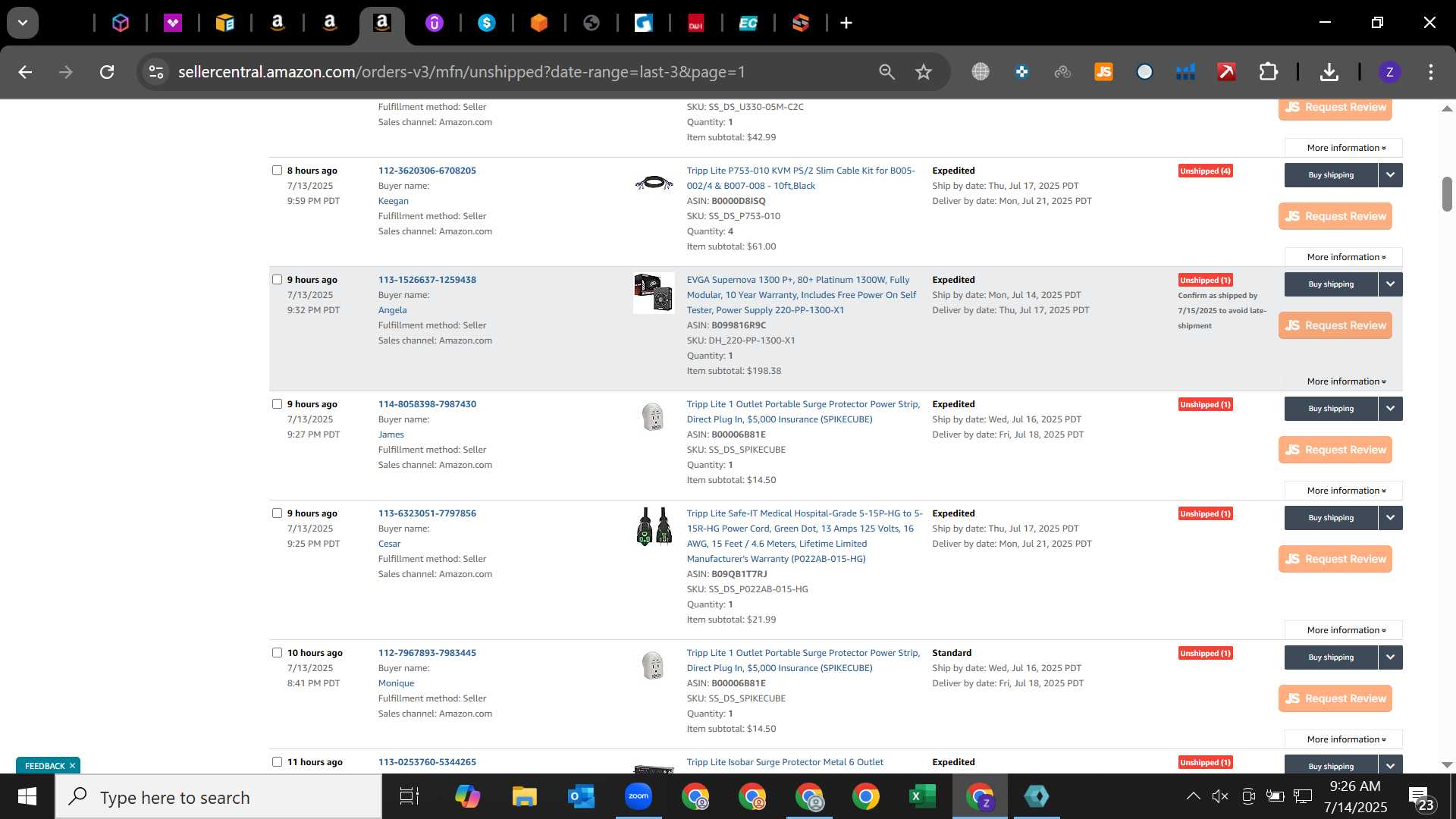Click the FEEDBACK button

(x=45, y=766)
